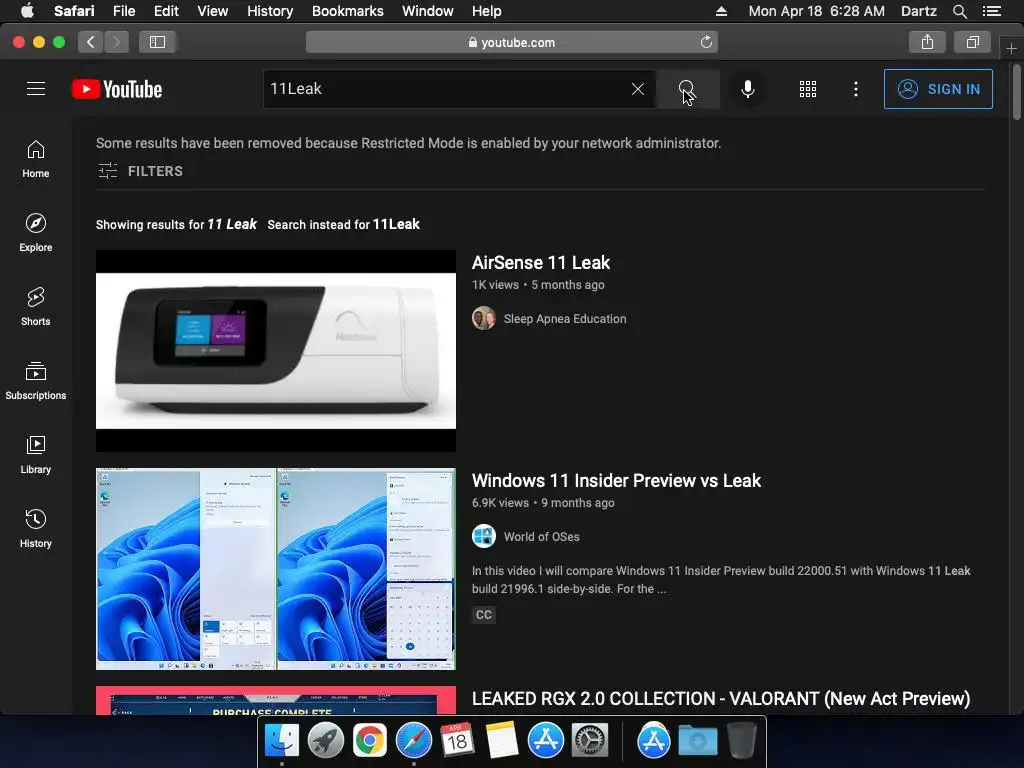Viewport: 1024px width, 768px height.
Task: Click the CC badge on Windows video
Action: (484, 615)
